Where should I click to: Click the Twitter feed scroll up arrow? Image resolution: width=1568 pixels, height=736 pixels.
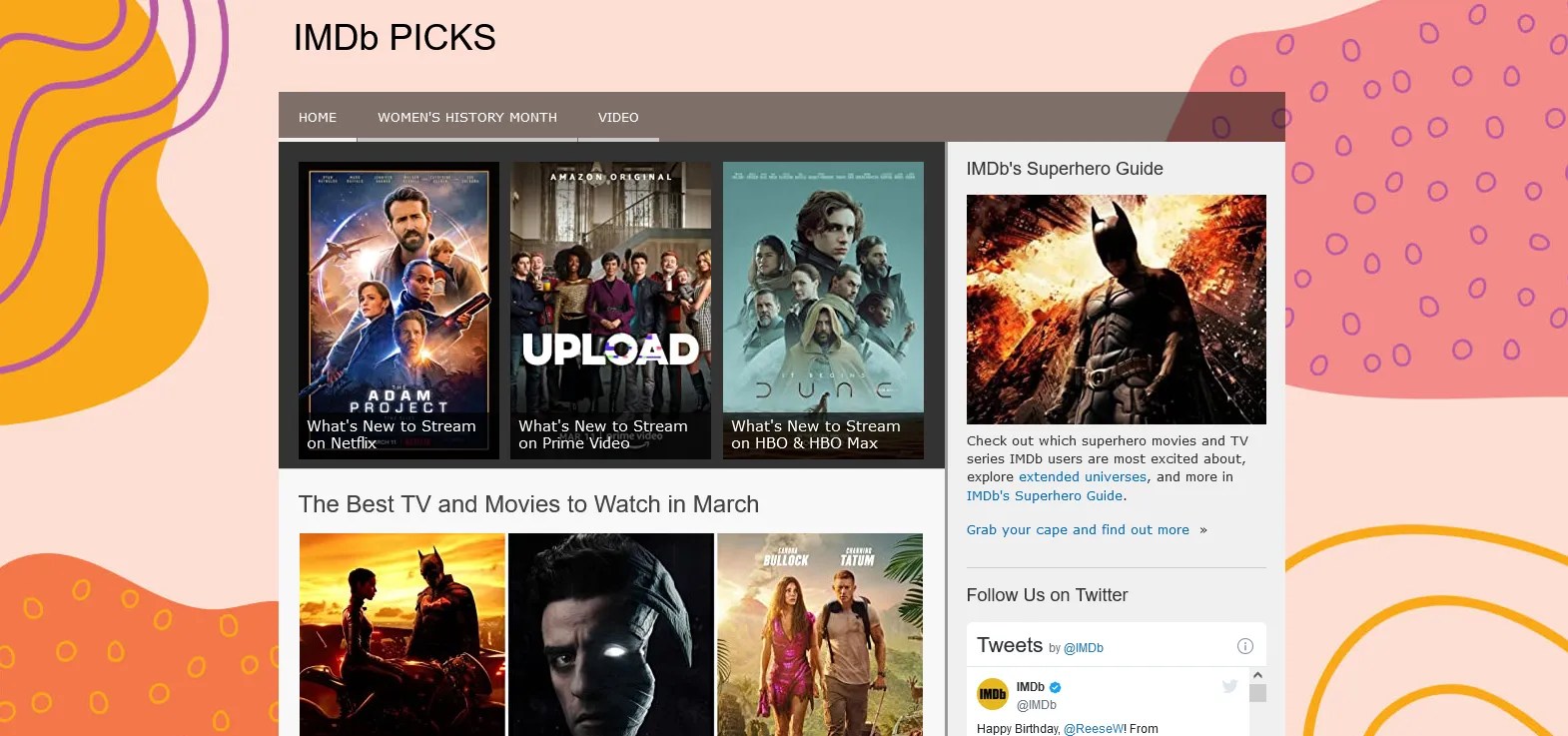pos(1257,676)
